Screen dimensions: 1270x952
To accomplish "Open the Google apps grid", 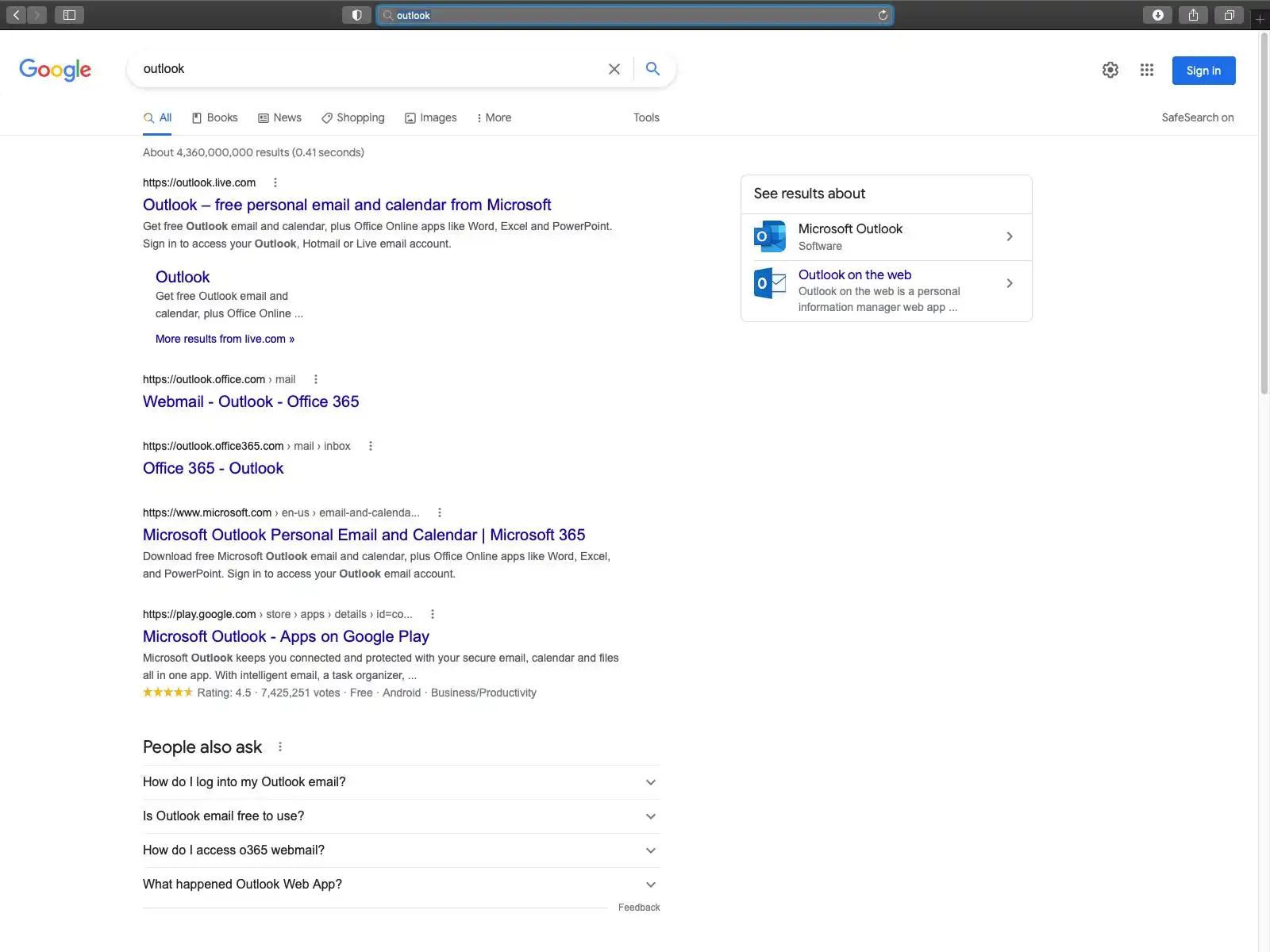I will point(1147,70).
